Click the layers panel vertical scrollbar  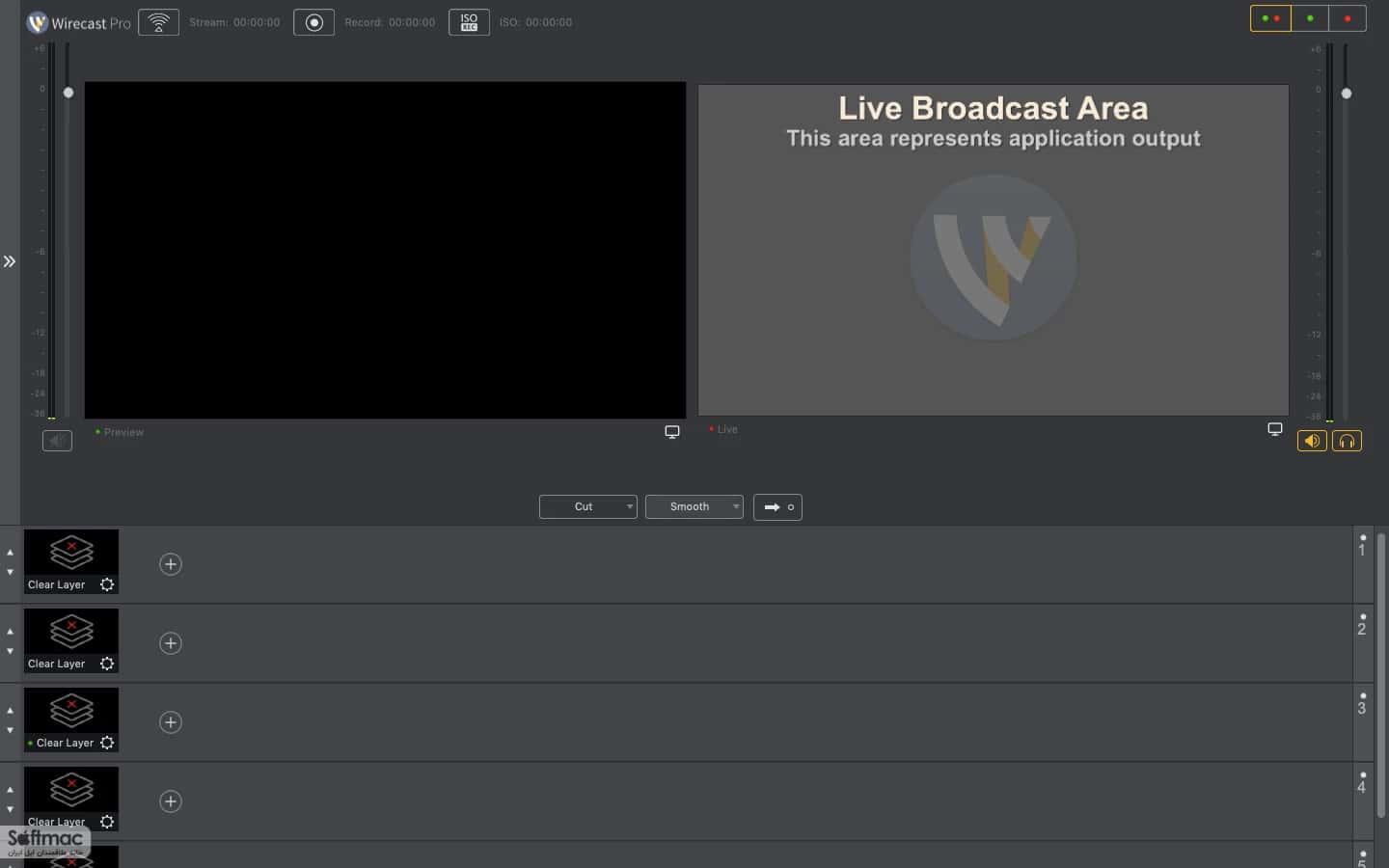click(1381, 675)
